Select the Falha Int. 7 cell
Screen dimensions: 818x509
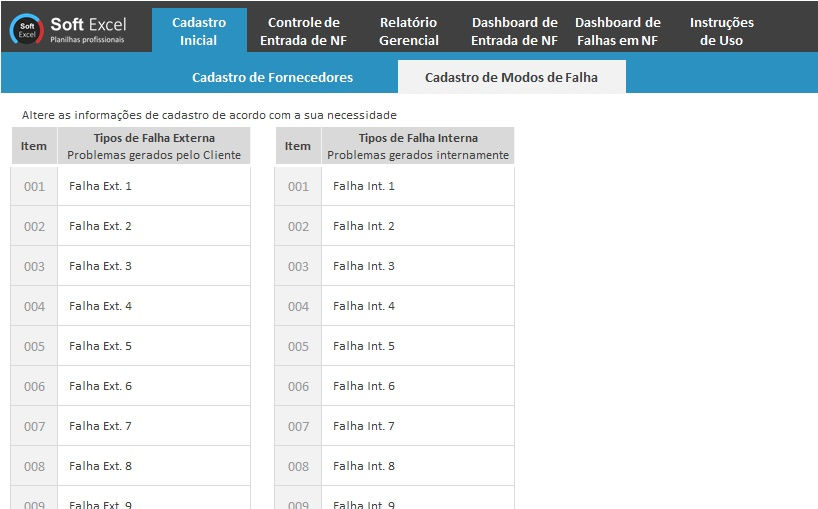[418, 426]
